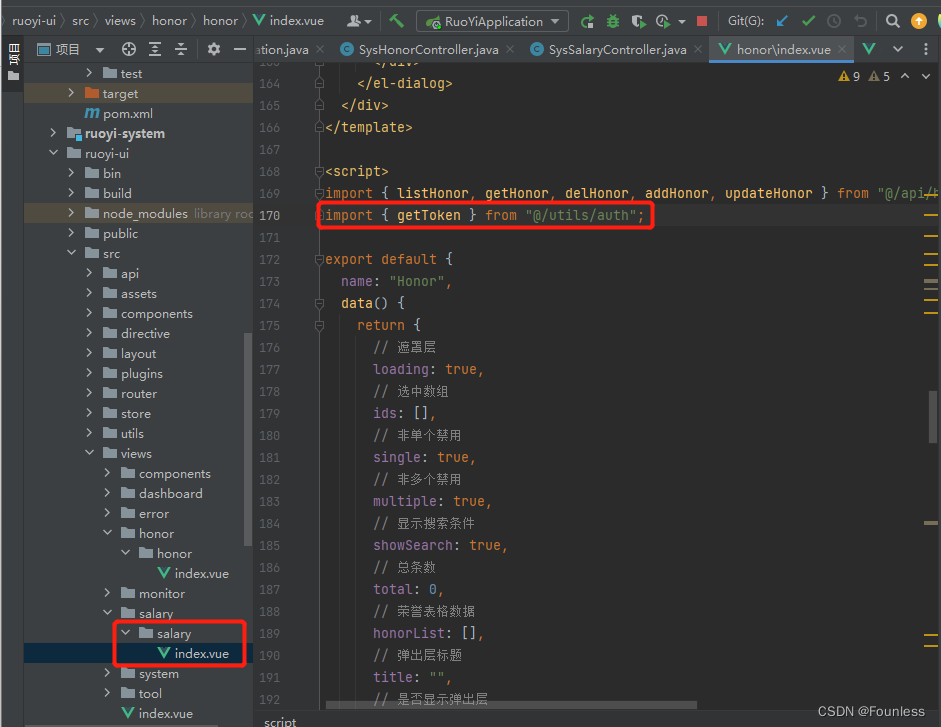Close the honor\index.vue tab

point(842,49)
